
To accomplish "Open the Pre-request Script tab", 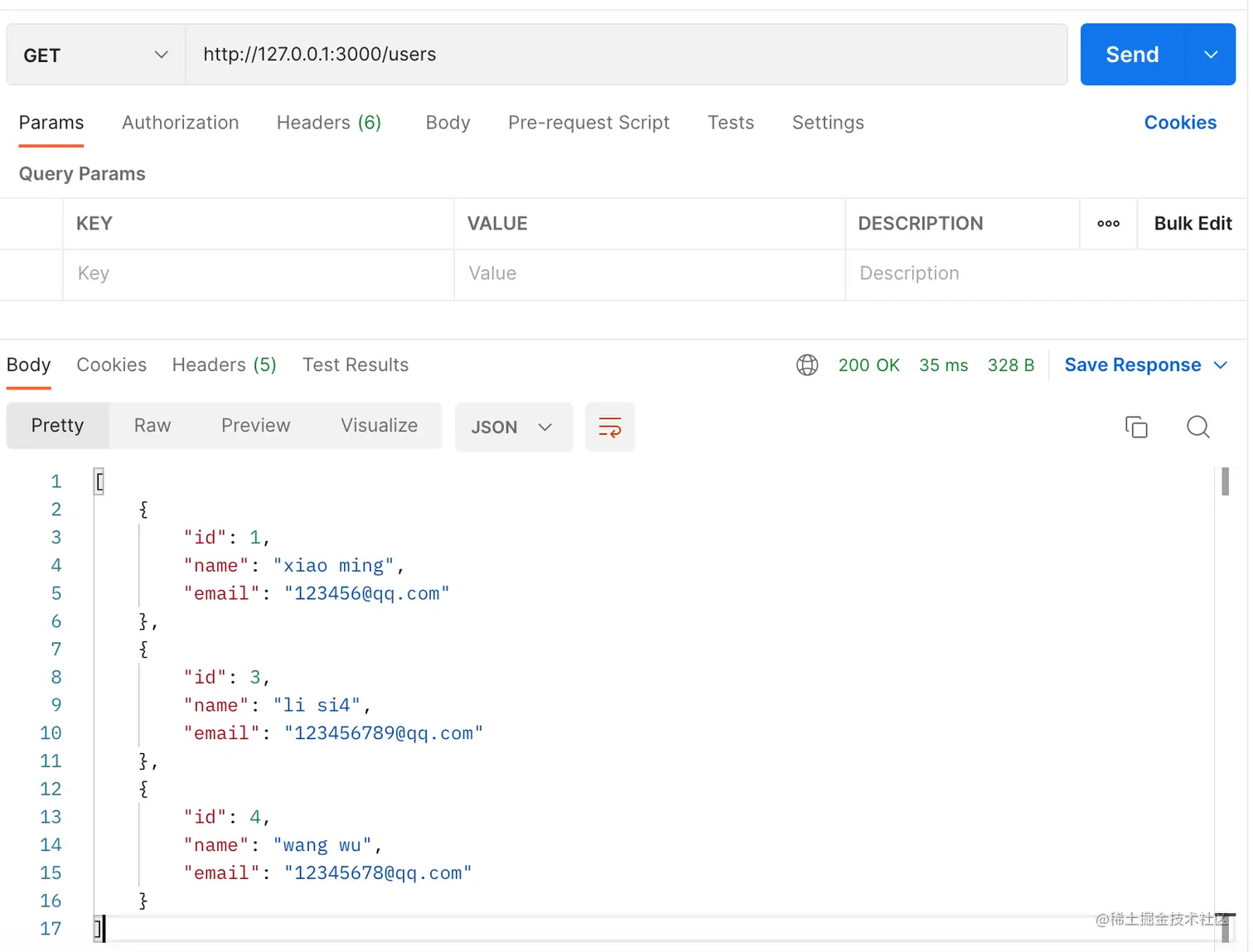I will (x=589, y=123).
